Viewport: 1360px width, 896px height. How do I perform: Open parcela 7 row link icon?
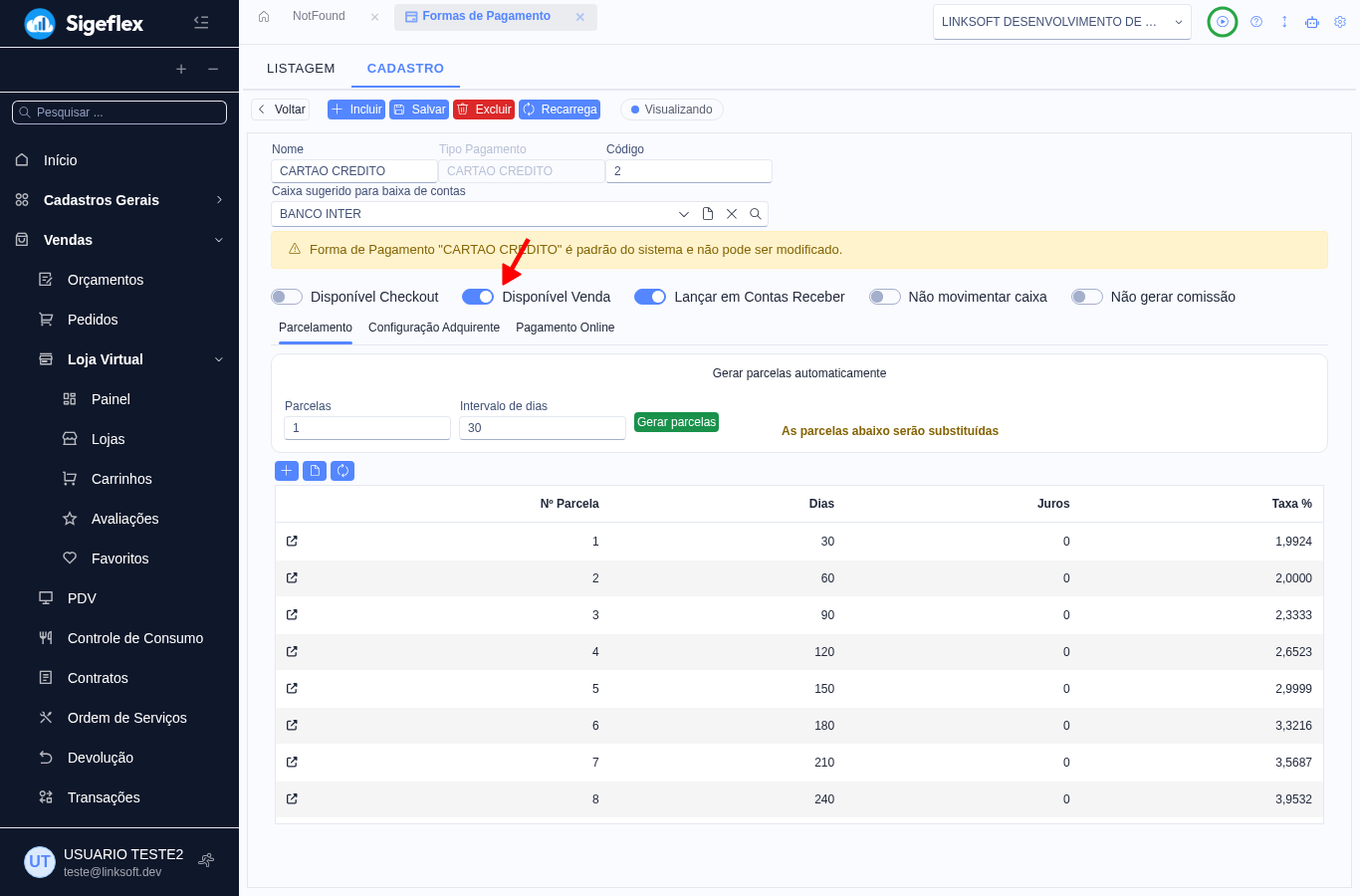tap(292, 762)
